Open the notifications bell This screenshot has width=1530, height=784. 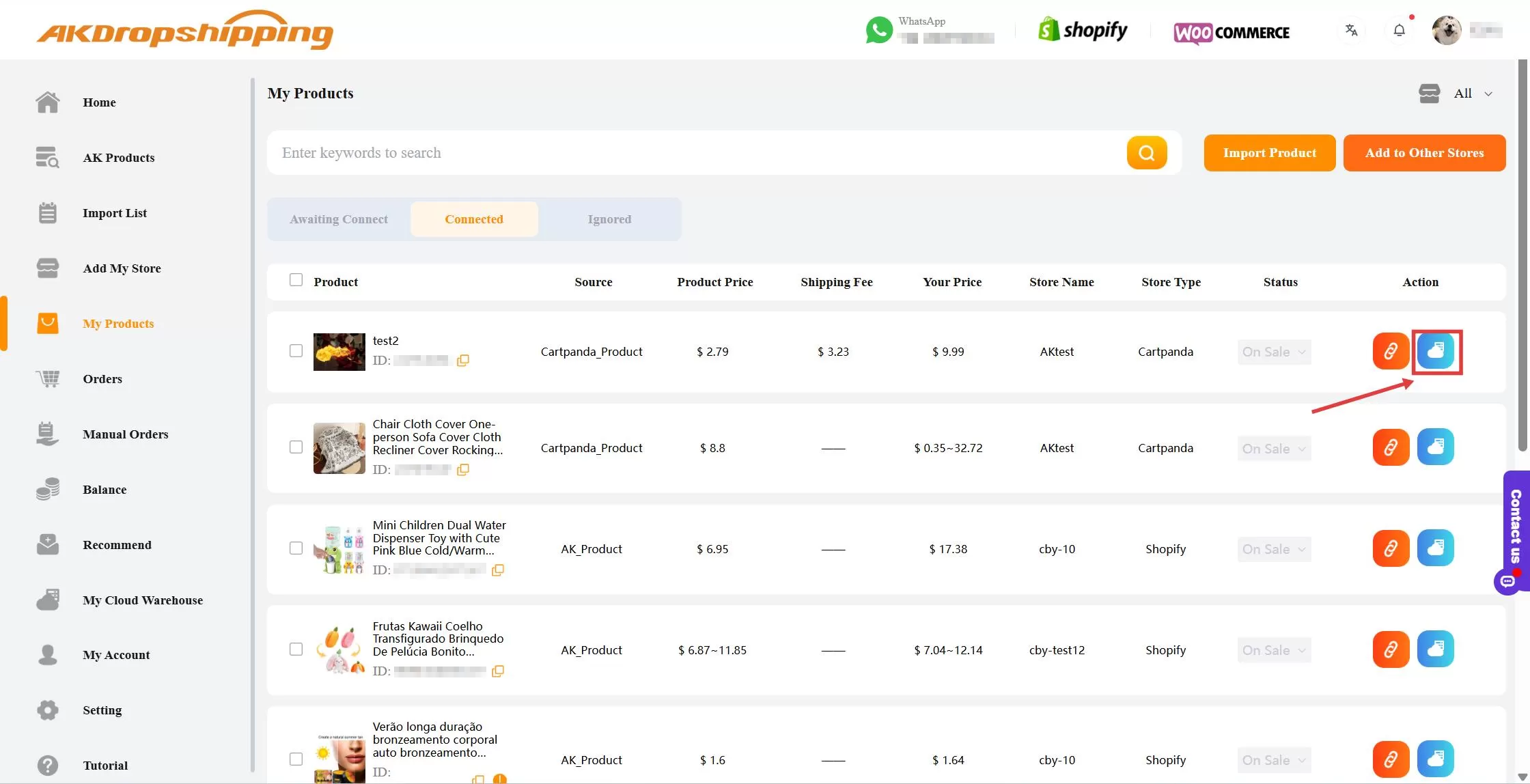pyautogui.click(x=1399, y=30)
